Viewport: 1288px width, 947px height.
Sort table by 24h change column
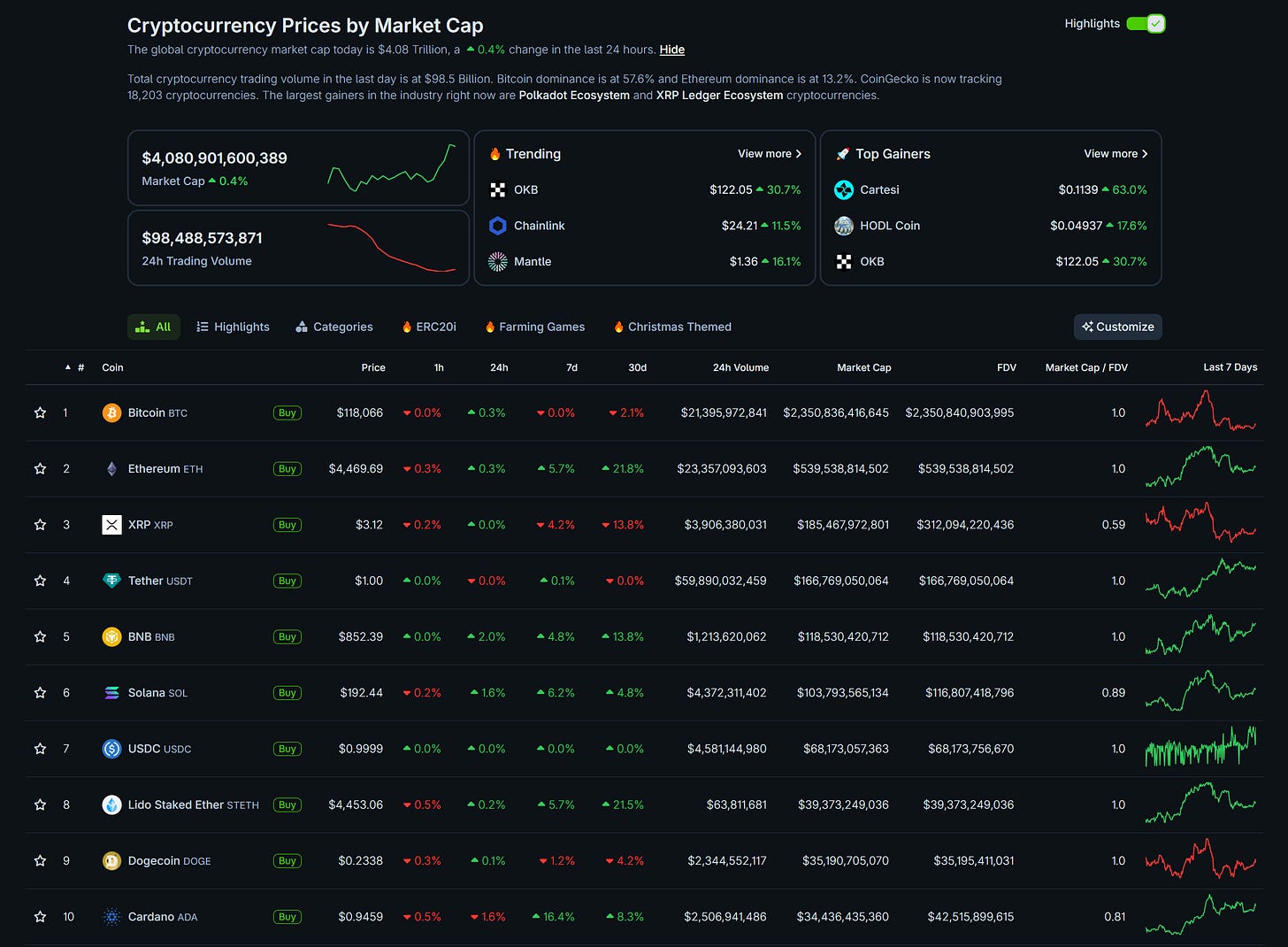click(x=499, y=367)
